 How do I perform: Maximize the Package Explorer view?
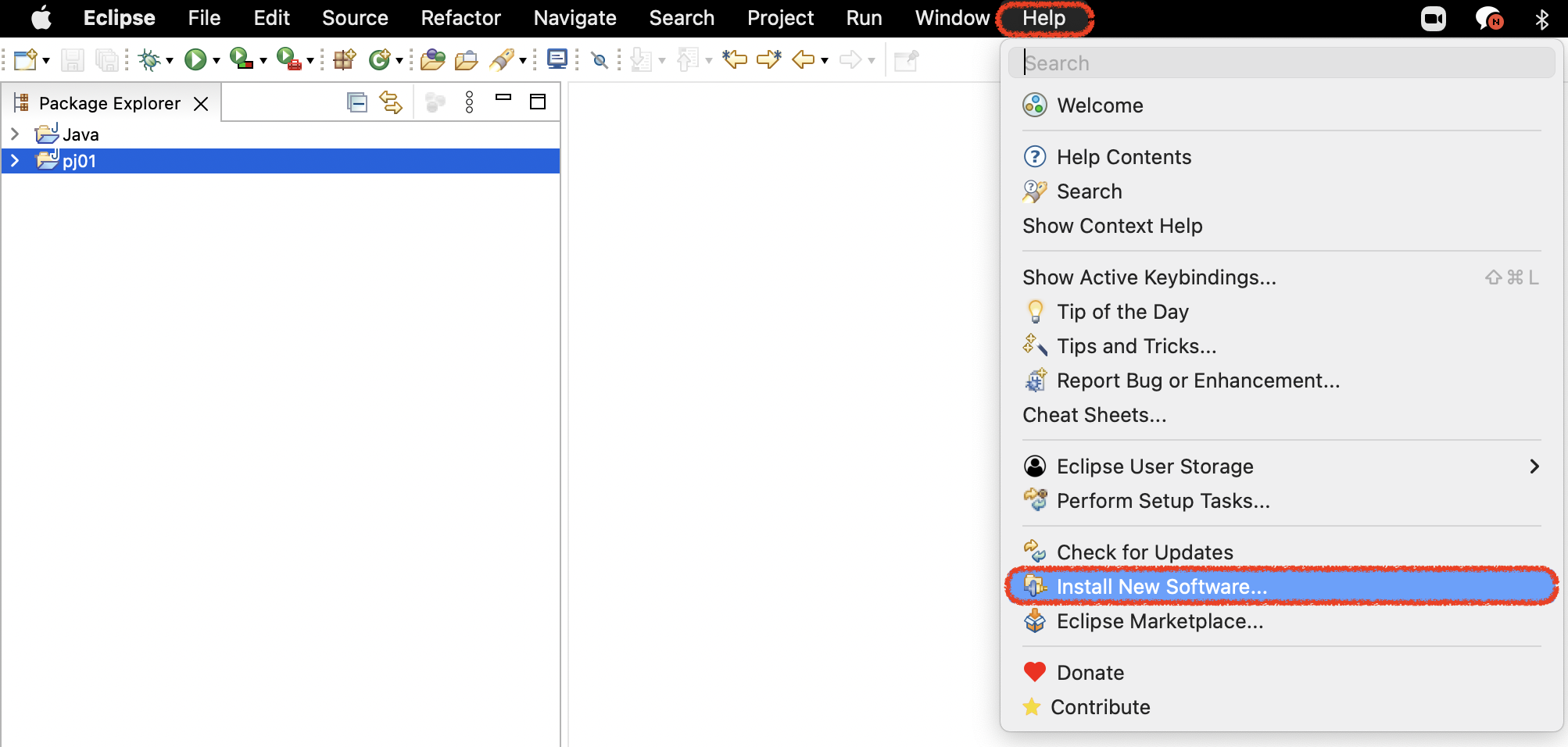pos(538,102)
